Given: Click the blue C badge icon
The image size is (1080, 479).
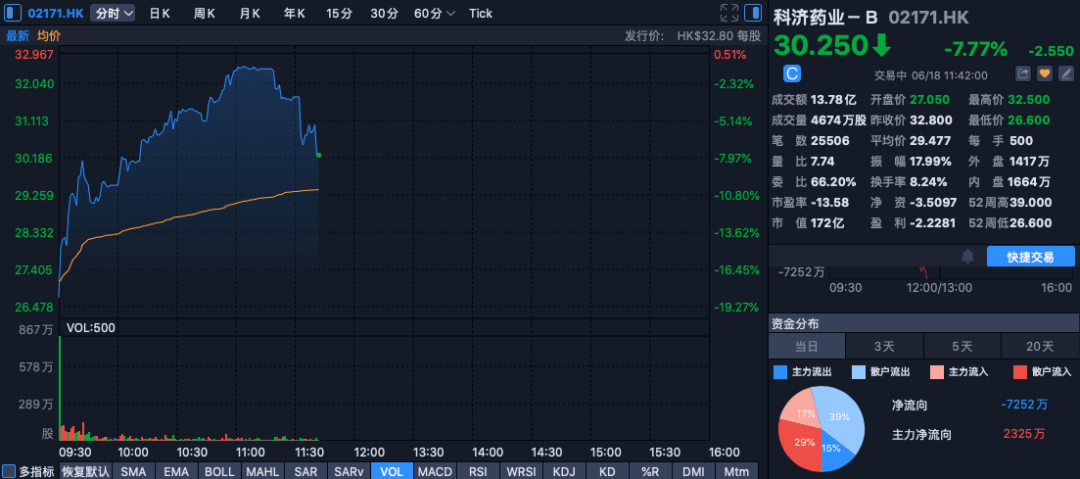Looking at the screenshot, I should 792,74.
